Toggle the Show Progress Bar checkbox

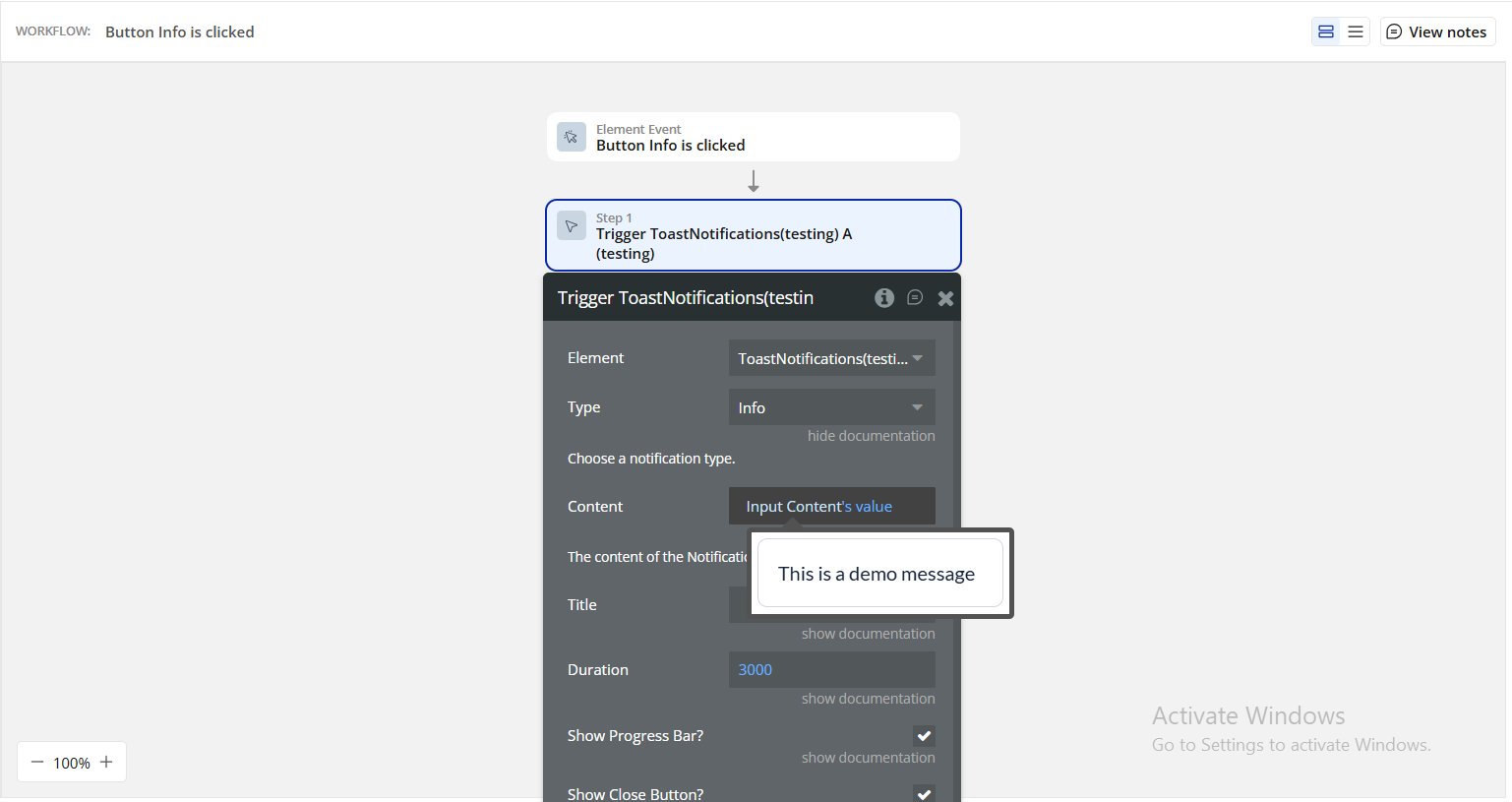click(x=924, y=736)
